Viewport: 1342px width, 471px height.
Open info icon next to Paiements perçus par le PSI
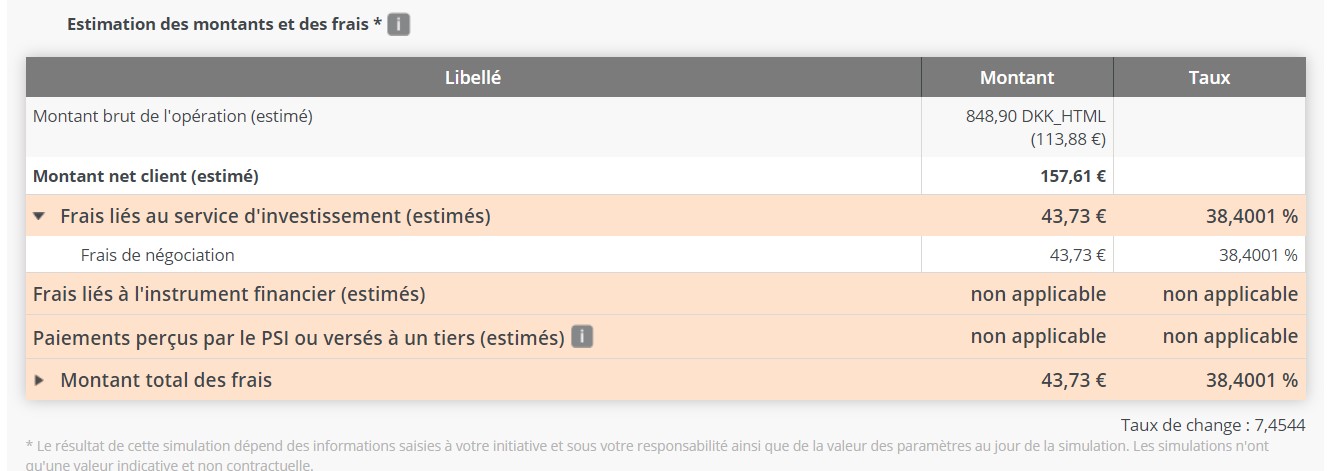(x=582, y=337)
